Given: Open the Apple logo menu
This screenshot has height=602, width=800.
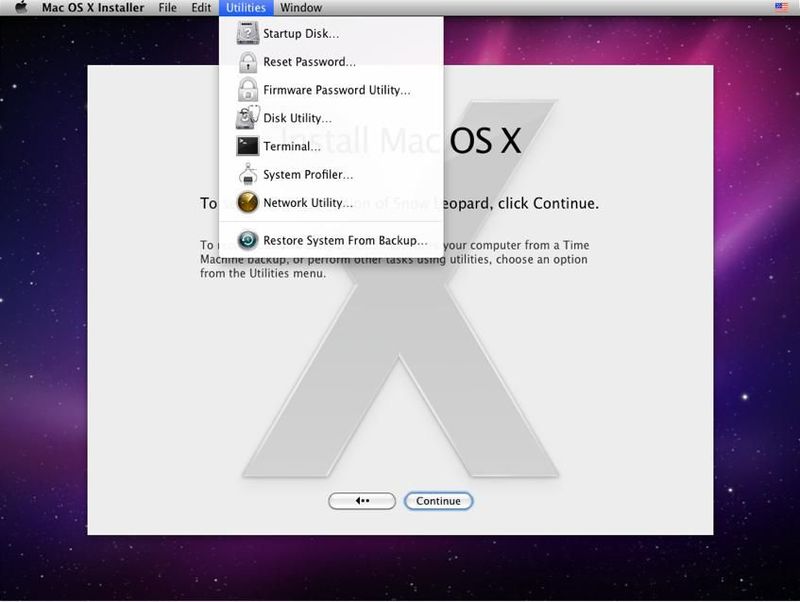Looking at the screenshot, I should pyautogui.click(x=20, y=8).
